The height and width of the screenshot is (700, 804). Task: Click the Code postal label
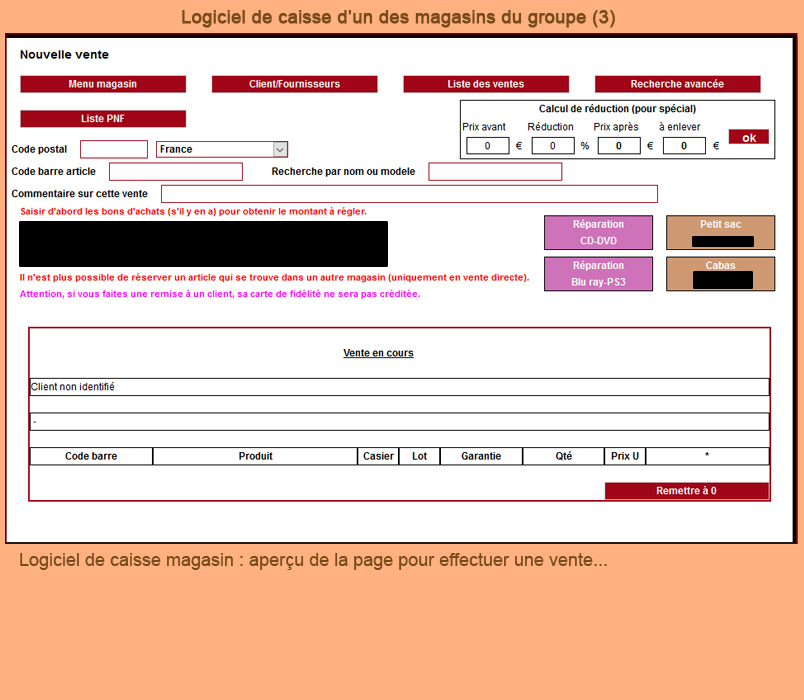(x=39, y=149)
